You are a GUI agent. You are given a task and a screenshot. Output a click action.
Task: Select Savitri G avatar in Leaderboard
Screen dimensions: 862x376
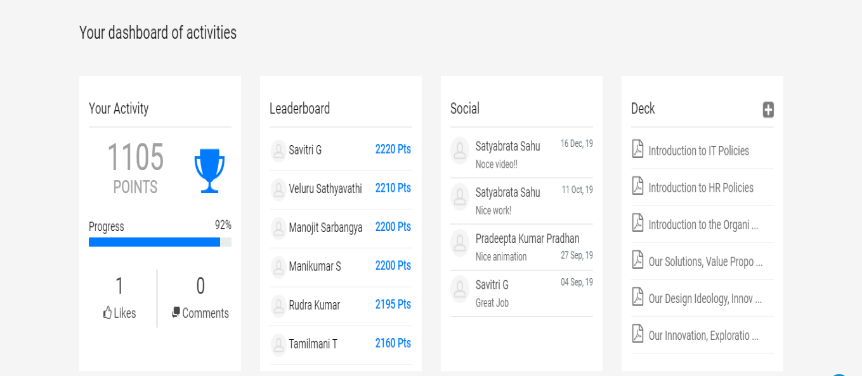(279, 150)
